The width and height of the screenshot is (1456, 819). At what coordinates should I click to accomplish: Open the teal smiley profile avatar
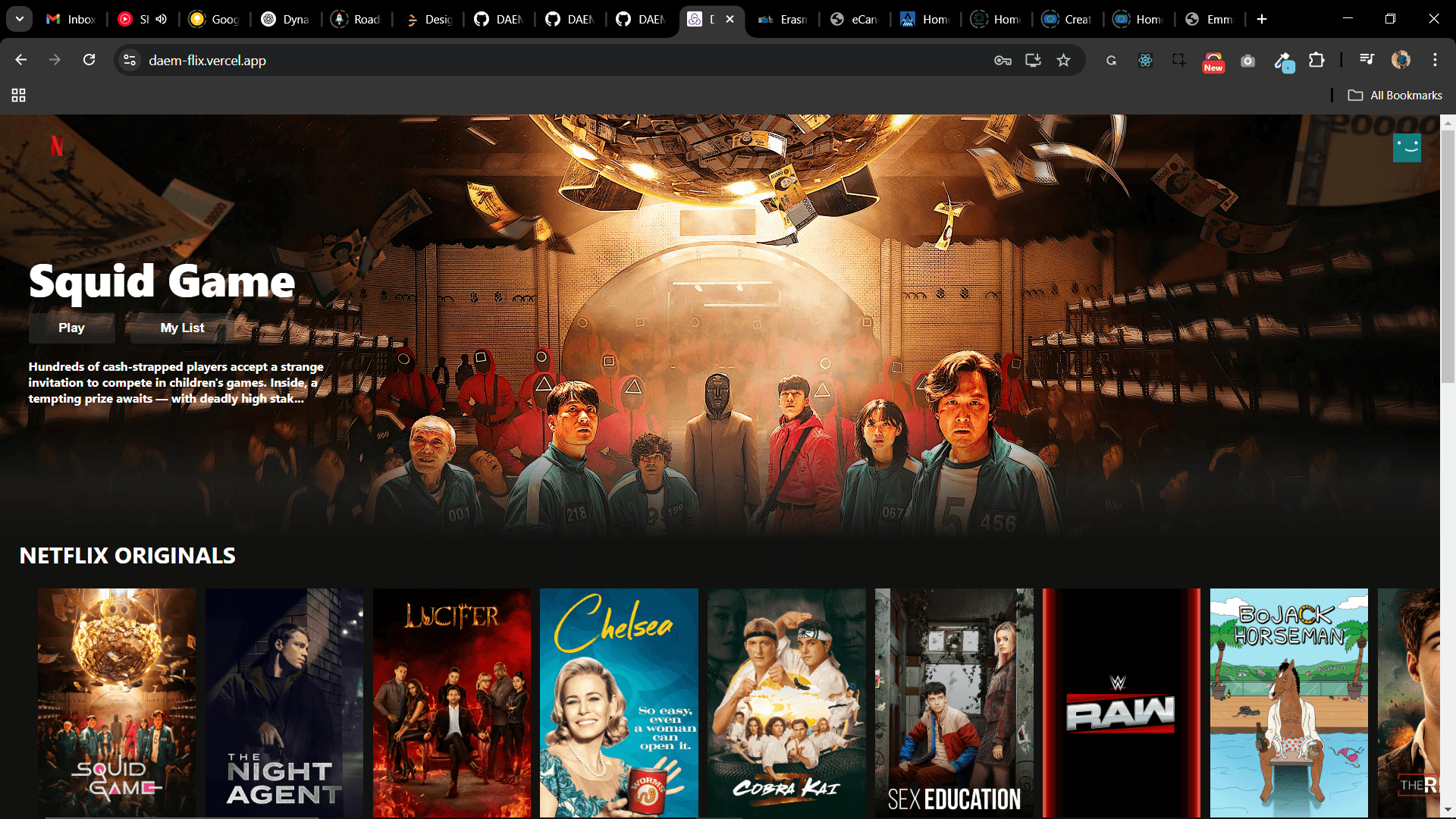[1407, 148]
